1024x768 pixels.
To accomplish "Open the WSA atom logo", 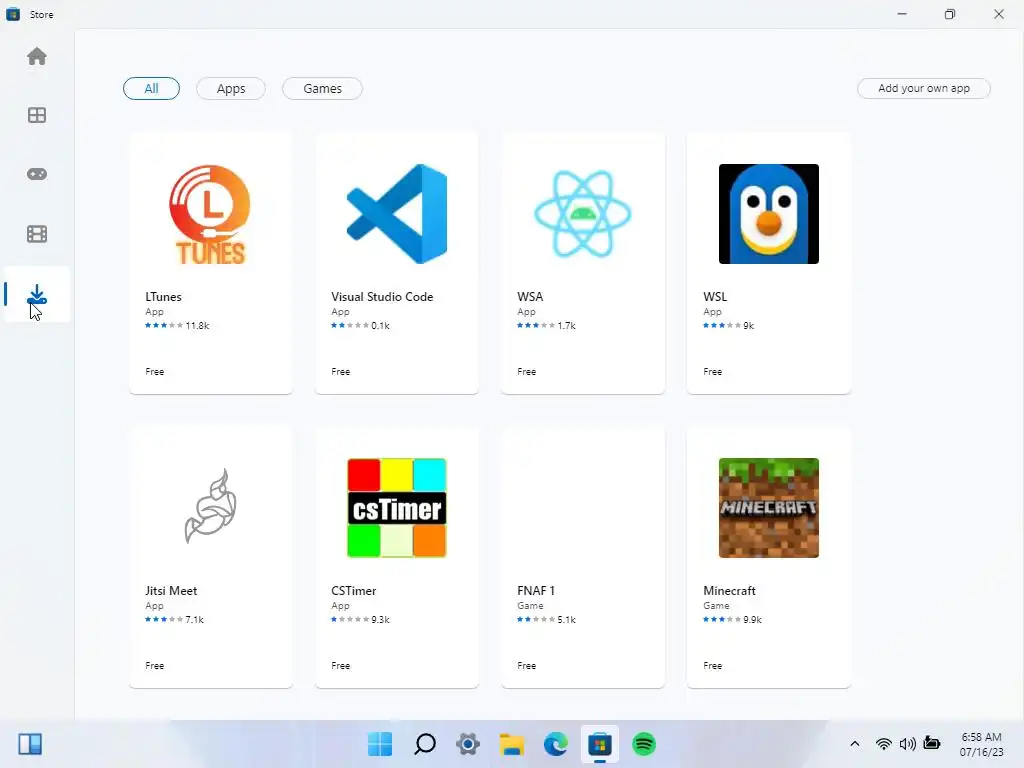I will coord(583,214).
